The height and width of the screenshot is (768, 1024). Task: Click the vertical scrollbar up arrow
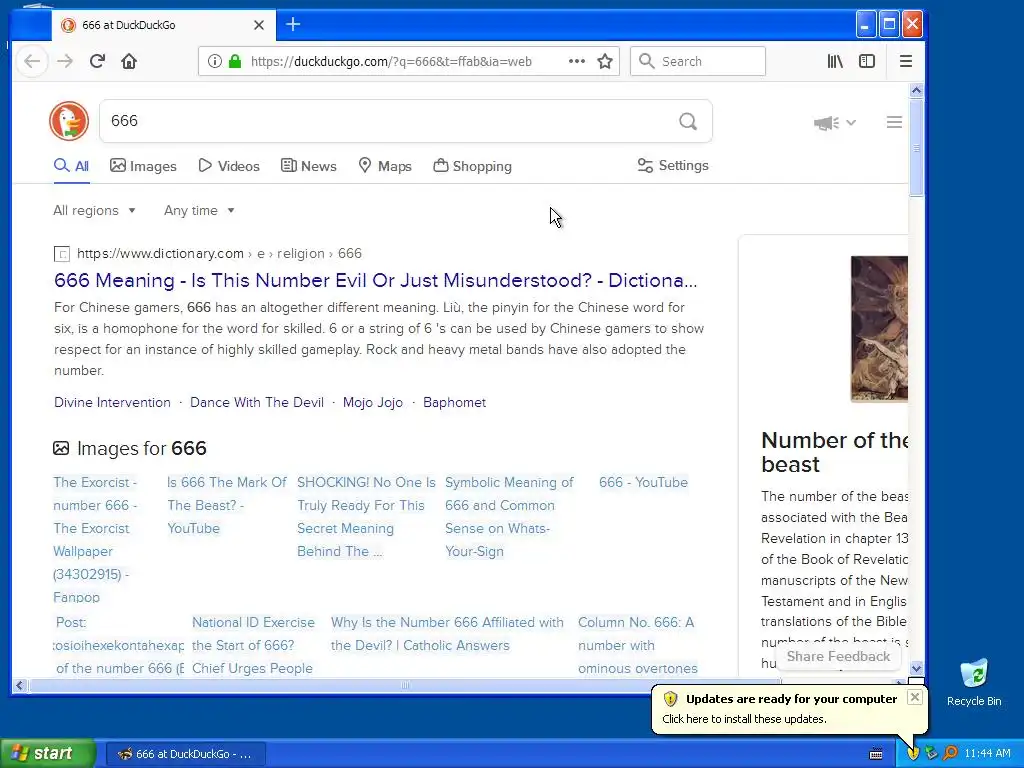tap(916, 90)
